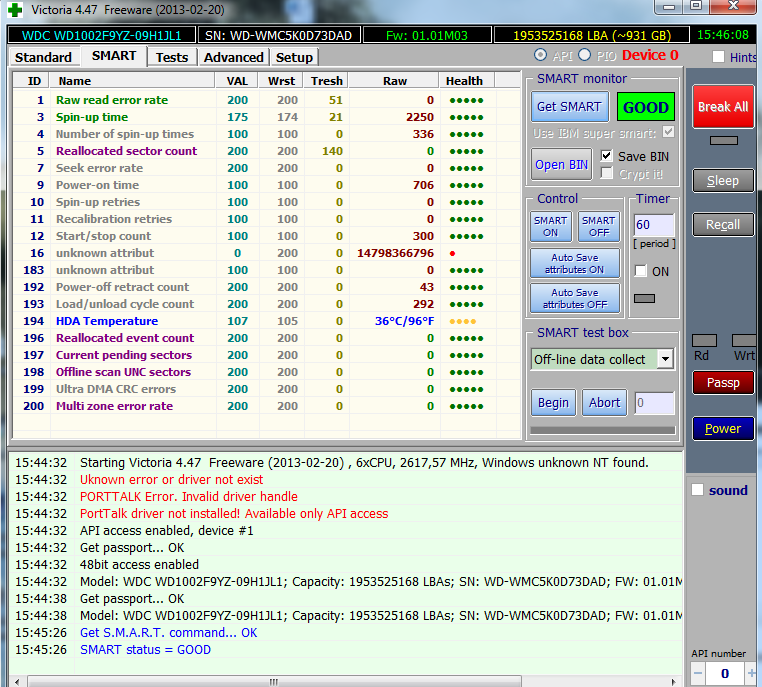
Task: Click the Timer period input field
Action: click(x=654, y=225)
